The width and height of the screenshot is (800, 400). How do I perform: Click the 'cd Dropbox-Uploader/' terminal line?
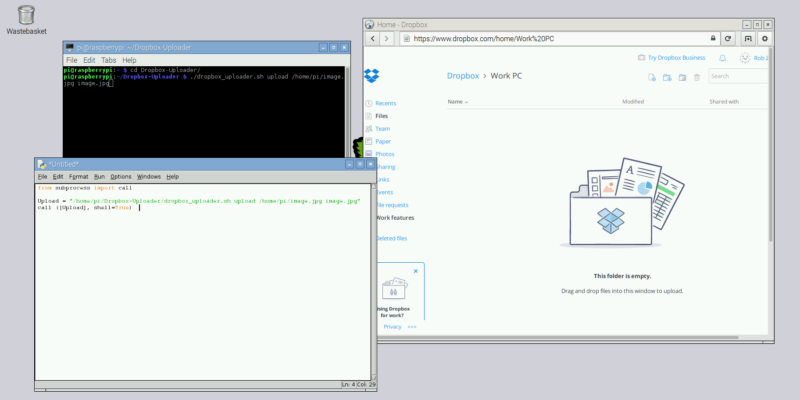pyautogui.click(x=163, y=70)
